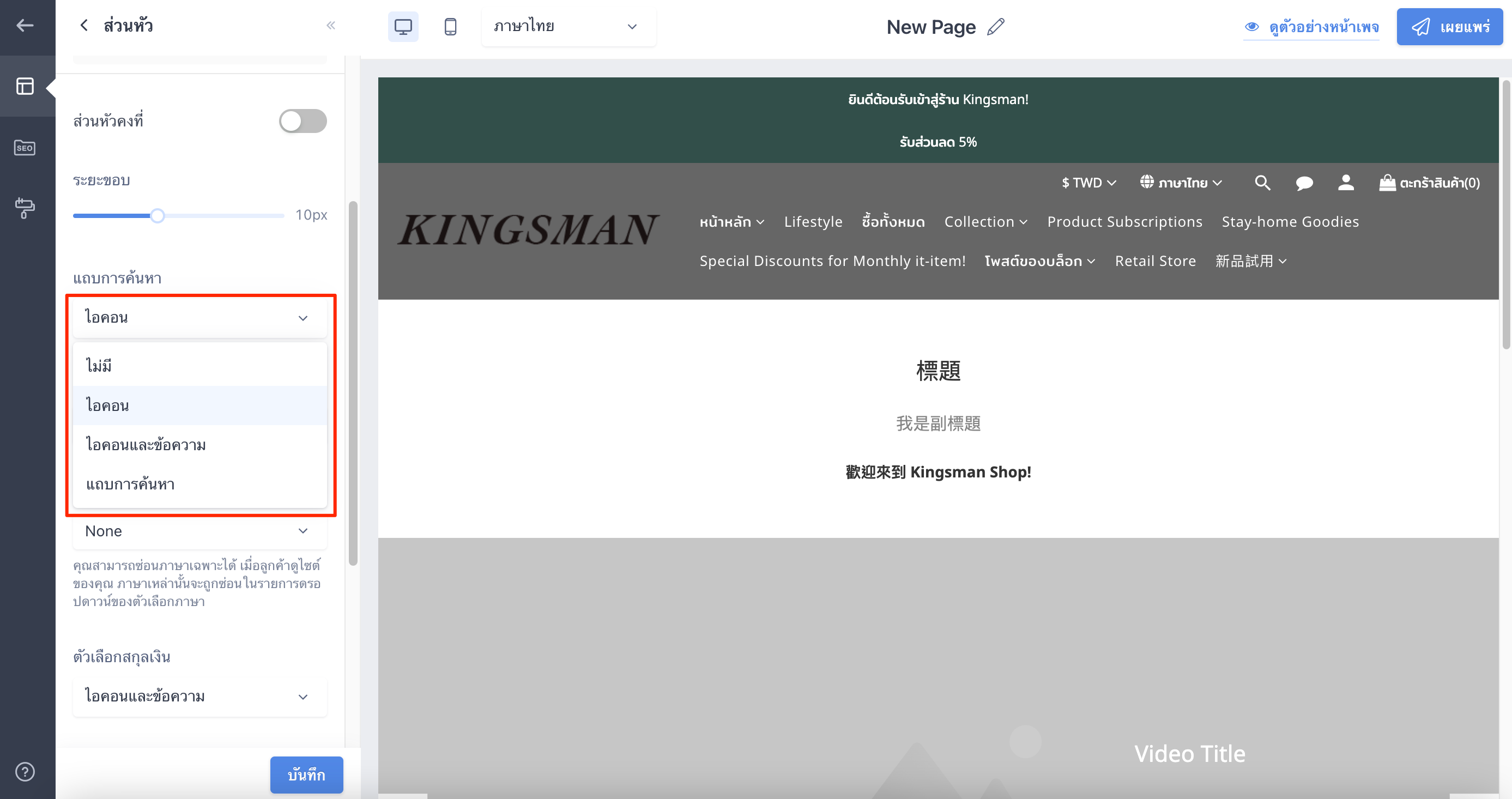Expand the ภาษาไทย storefront language selector
1512x799 pixels.
(1181, 183)
